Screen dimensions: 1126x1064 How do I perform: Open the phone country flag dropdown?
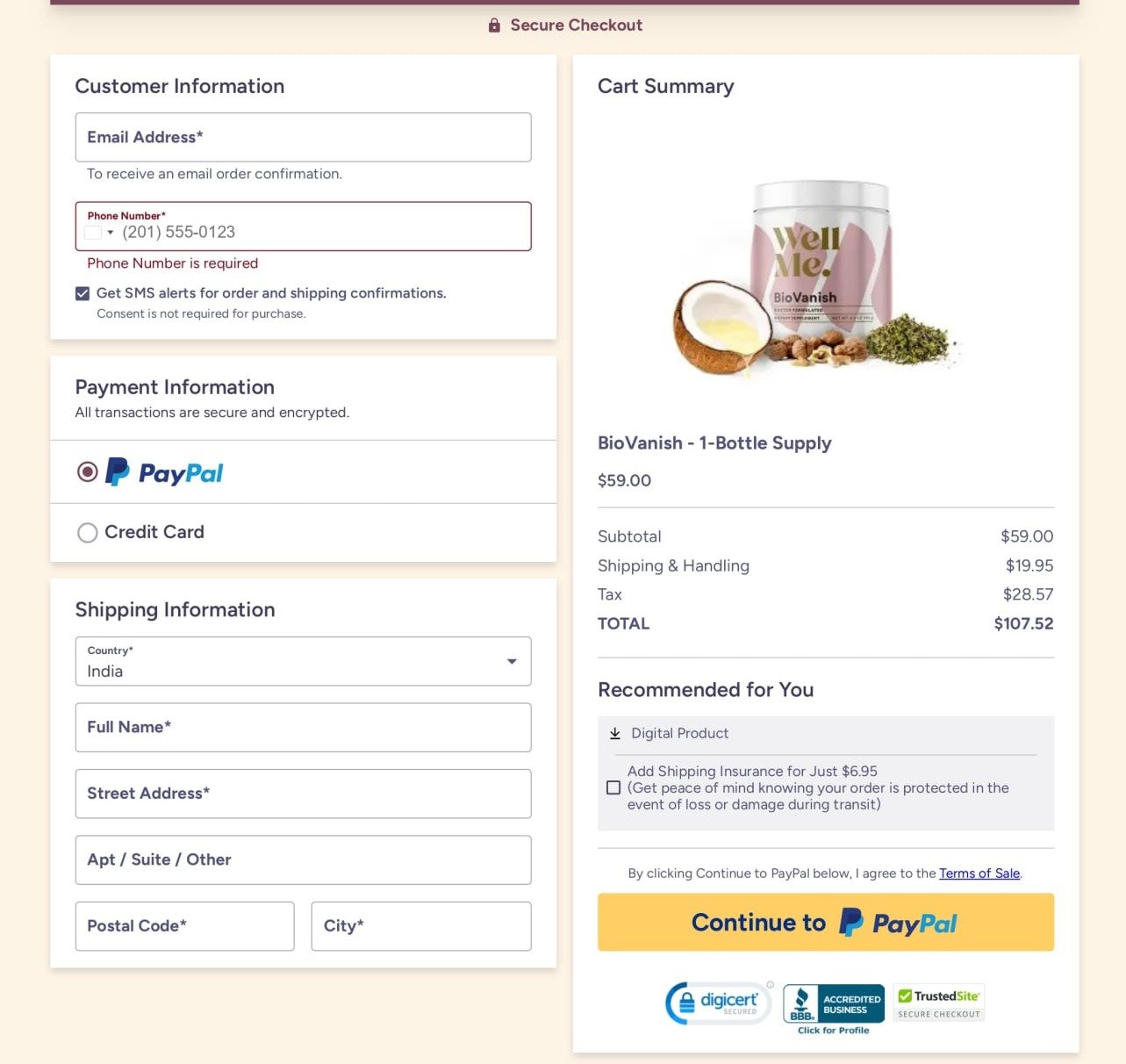click(x=99, y=233)
